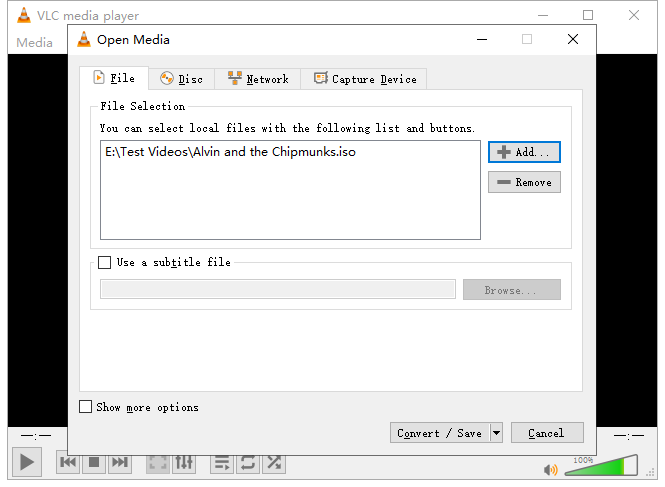This screenshot has height=487, width=665.
Task: Open the Network tab
Action: coord(258,79)
